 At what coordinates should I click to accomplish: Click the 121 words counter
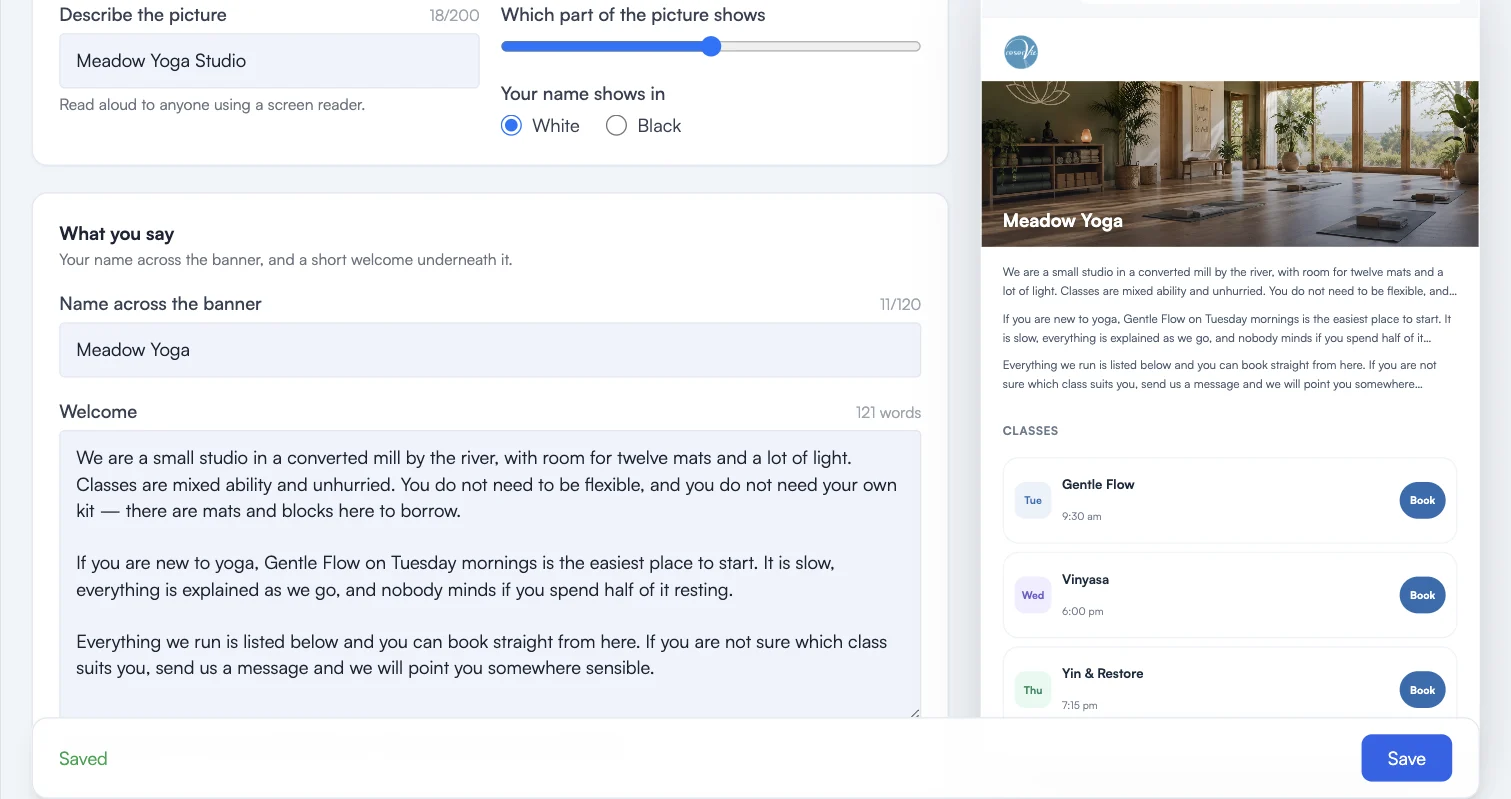tap(888, 412)
